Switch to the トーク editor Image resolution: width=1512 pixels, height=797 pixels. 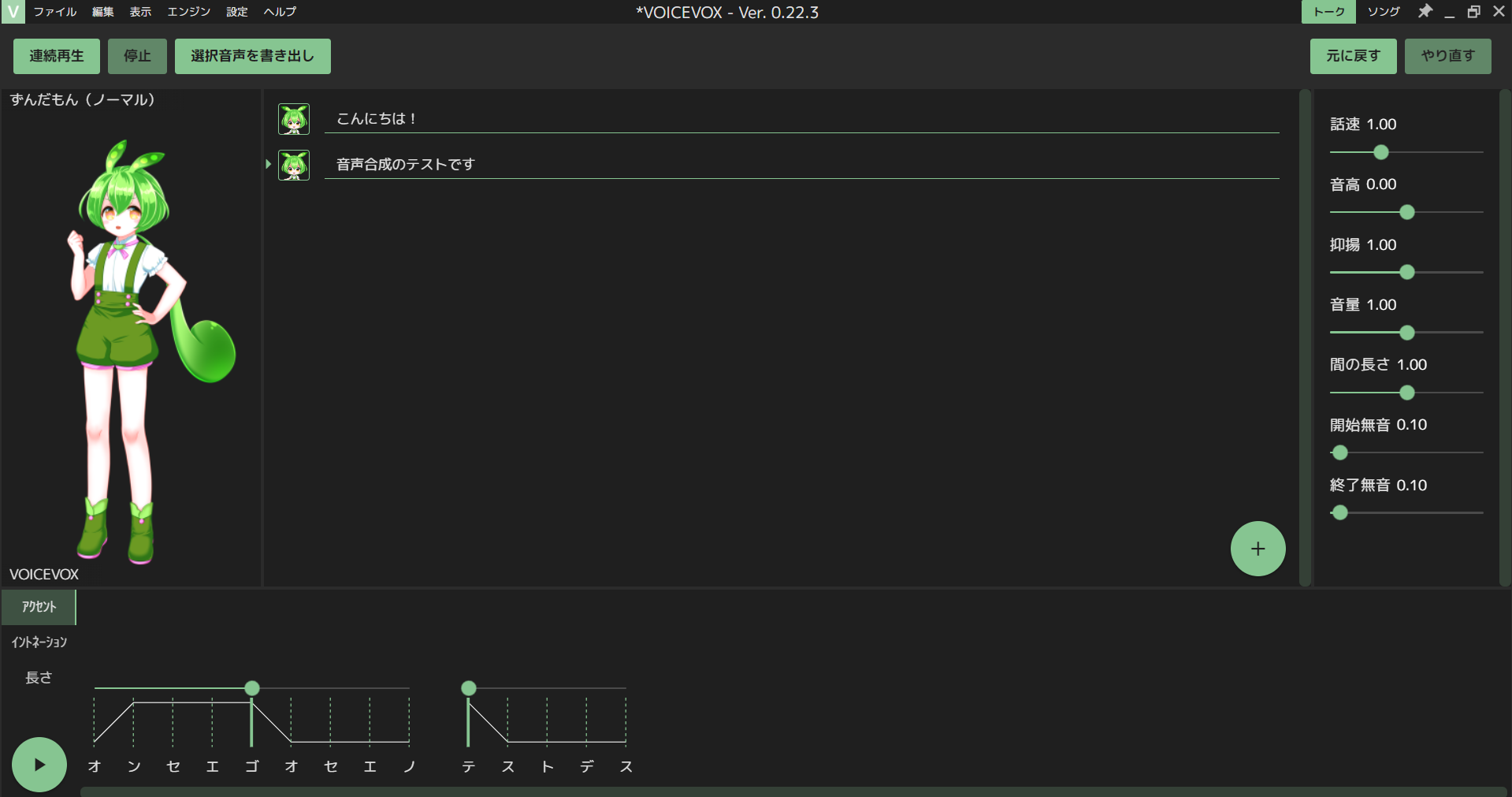pyautogui.click(x=1328, y=12)
